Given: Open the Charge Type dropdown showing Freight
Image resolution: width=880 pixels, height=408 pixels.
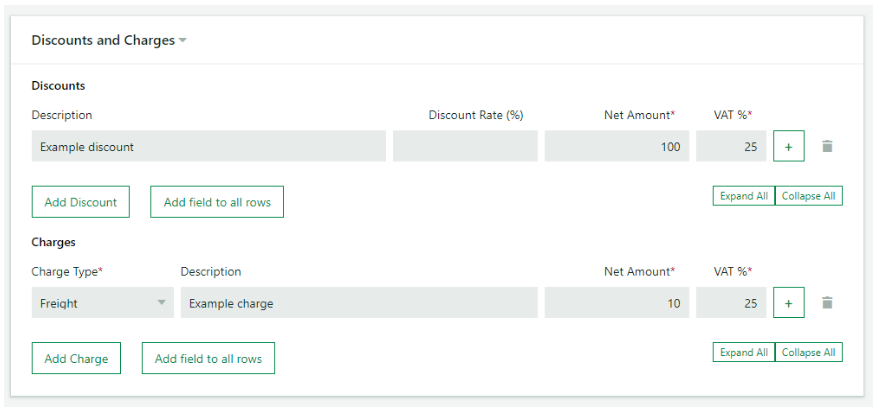Looking at the screenshot, I should coord(102,303).
